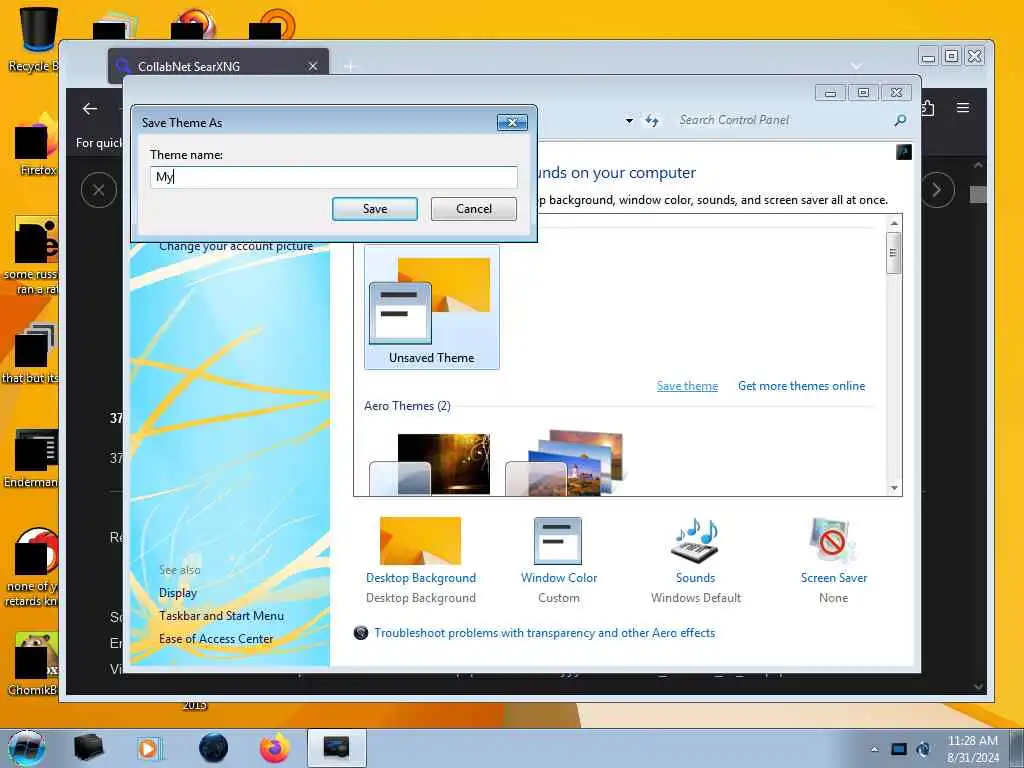
Task: Open Firefox from the taskbar
Action: (275, 748)
